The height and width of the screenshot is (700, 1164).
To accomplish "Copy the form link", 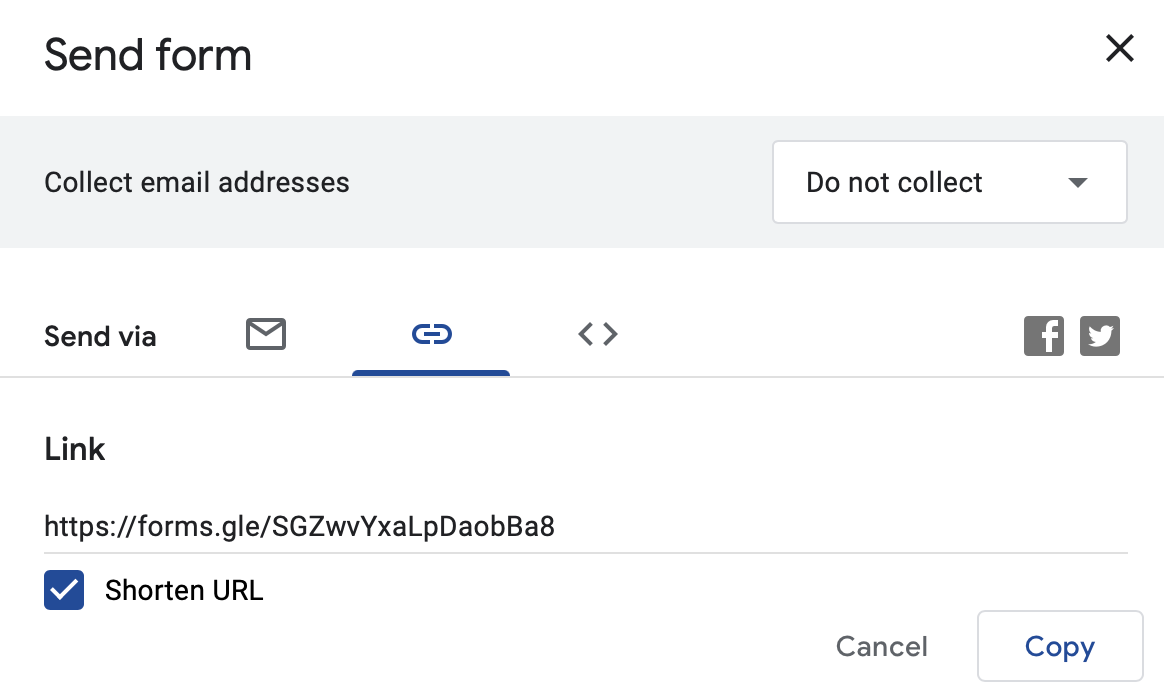I will [1059, 646].
